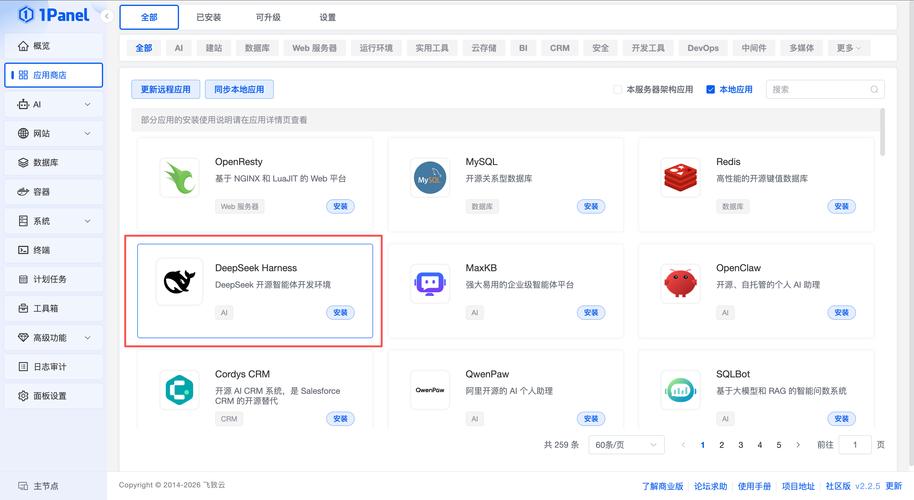914x500 pixels.
Task: Click next page arrow in pagination
Action: (797, 445)
